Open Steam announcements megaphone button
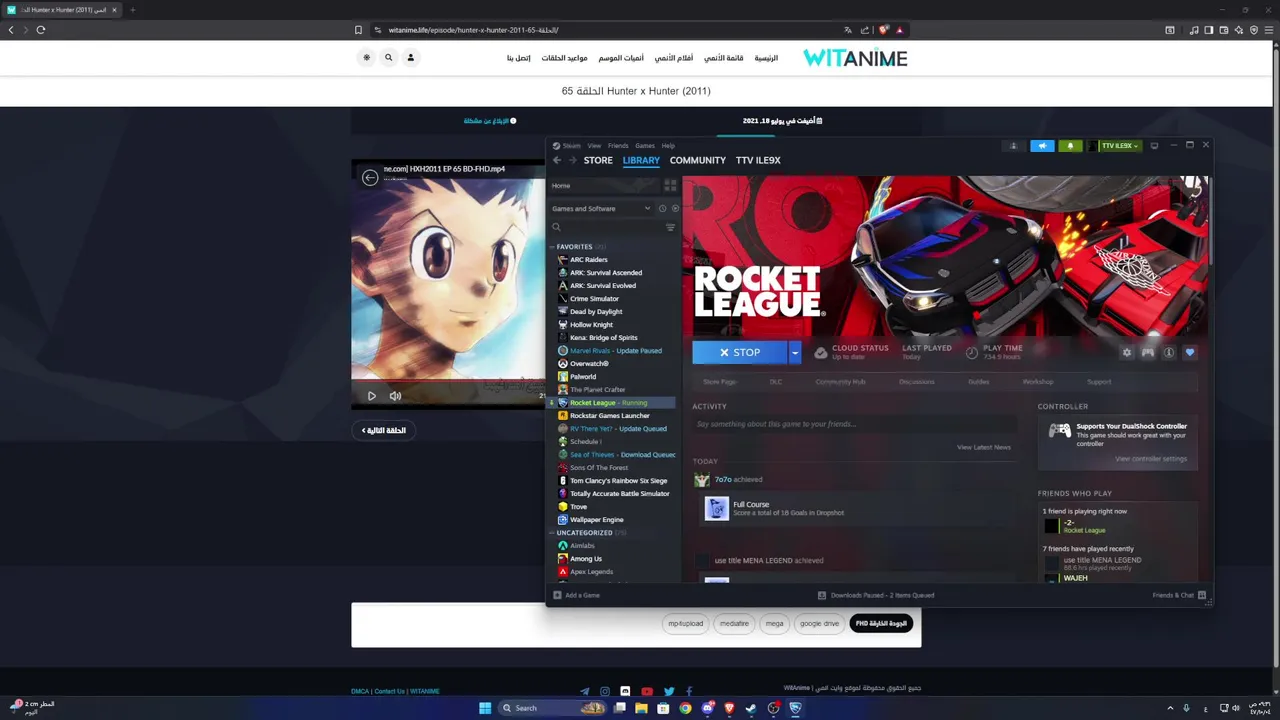This screenshot has height=720, width=1280. (x=1042, y=146)
